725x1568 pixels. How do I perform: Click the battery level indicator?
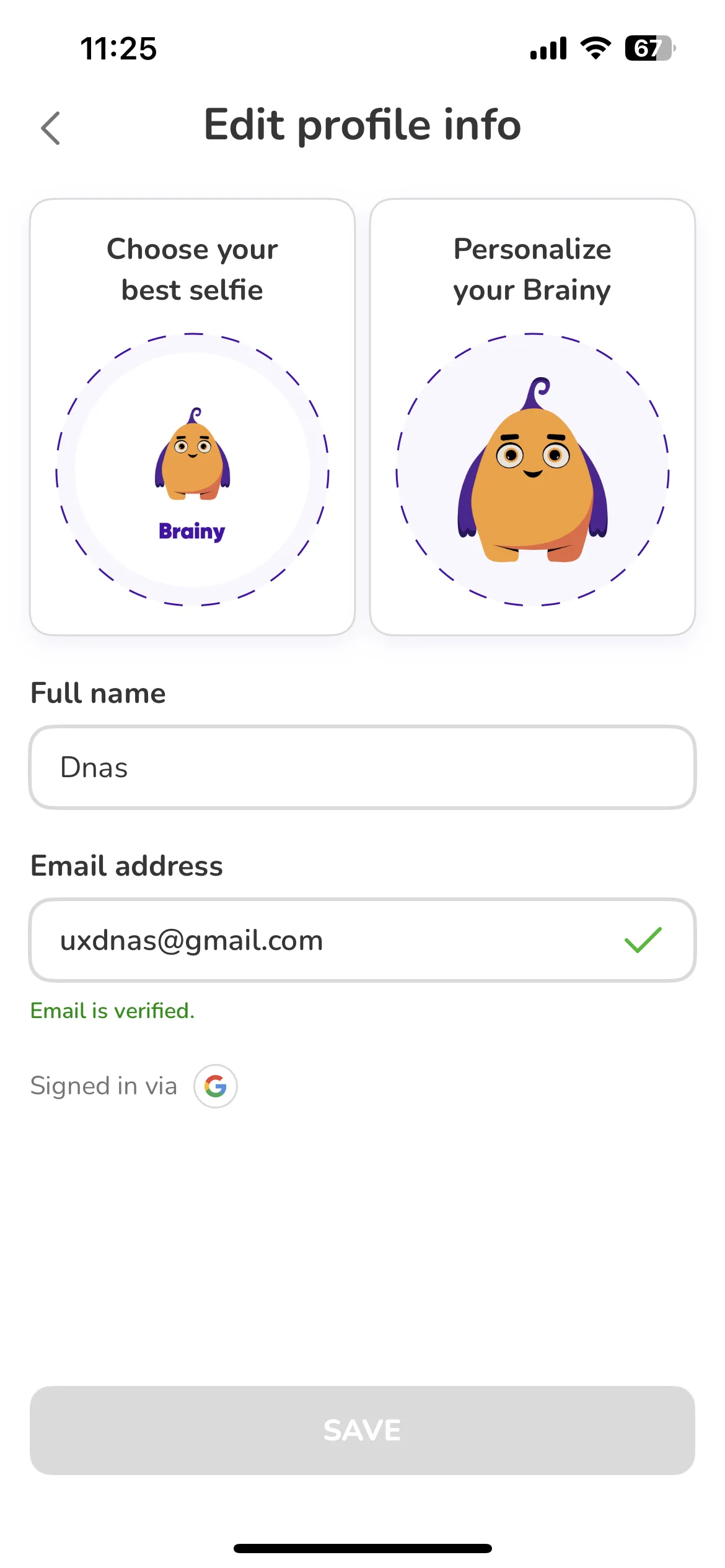pos(649,48)
